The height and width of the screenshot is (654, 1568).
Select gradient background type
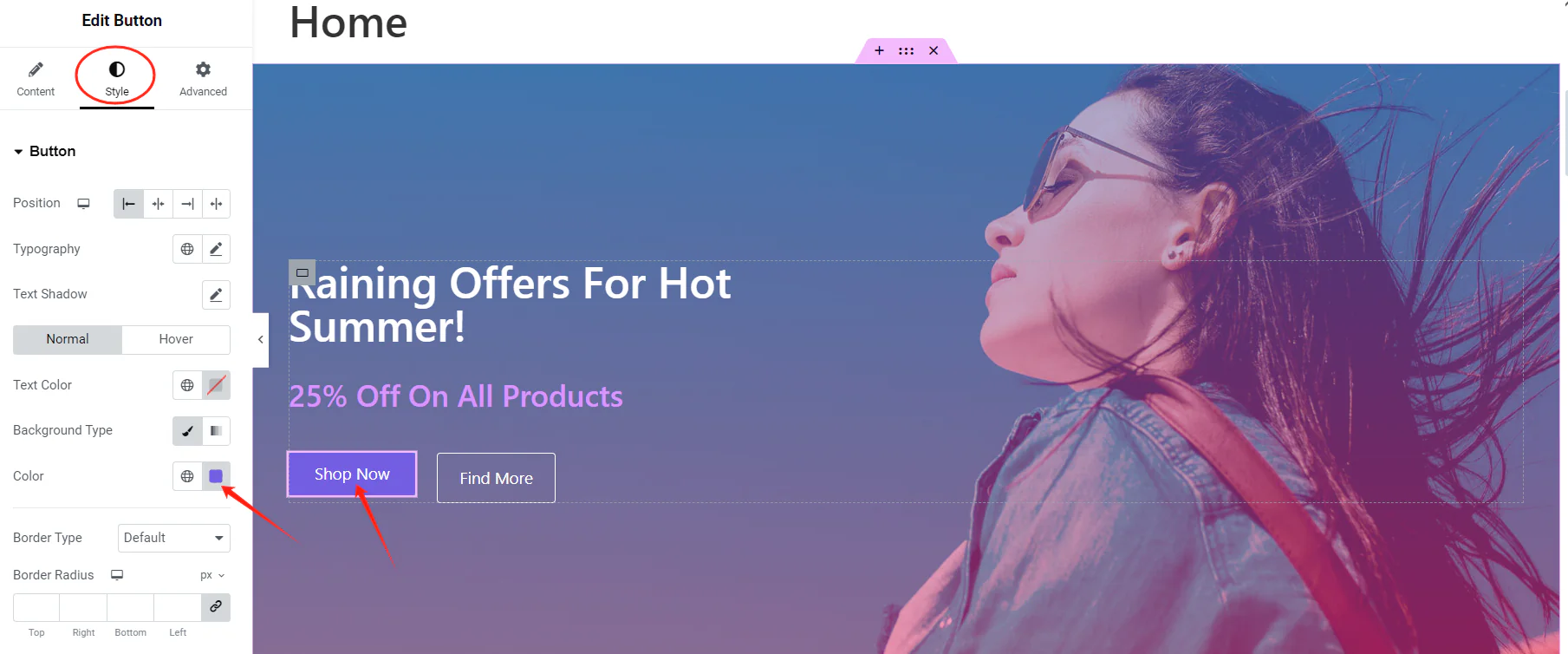pos(216,431)
